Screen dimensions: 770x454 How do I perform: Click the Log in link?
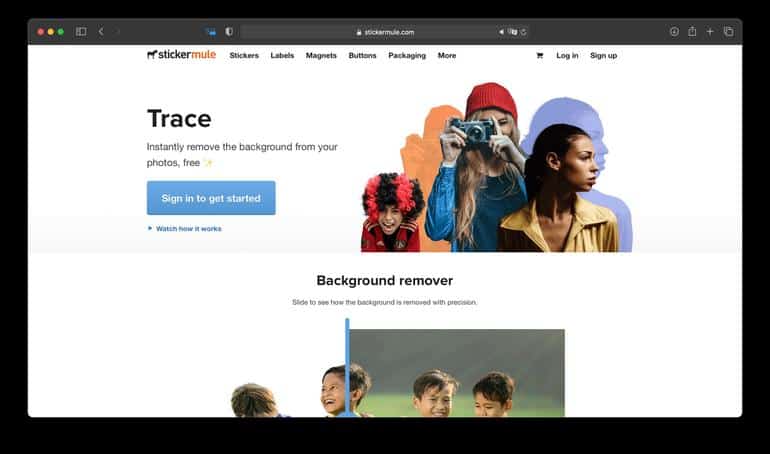pyautogui.click(x=567, y=56)
